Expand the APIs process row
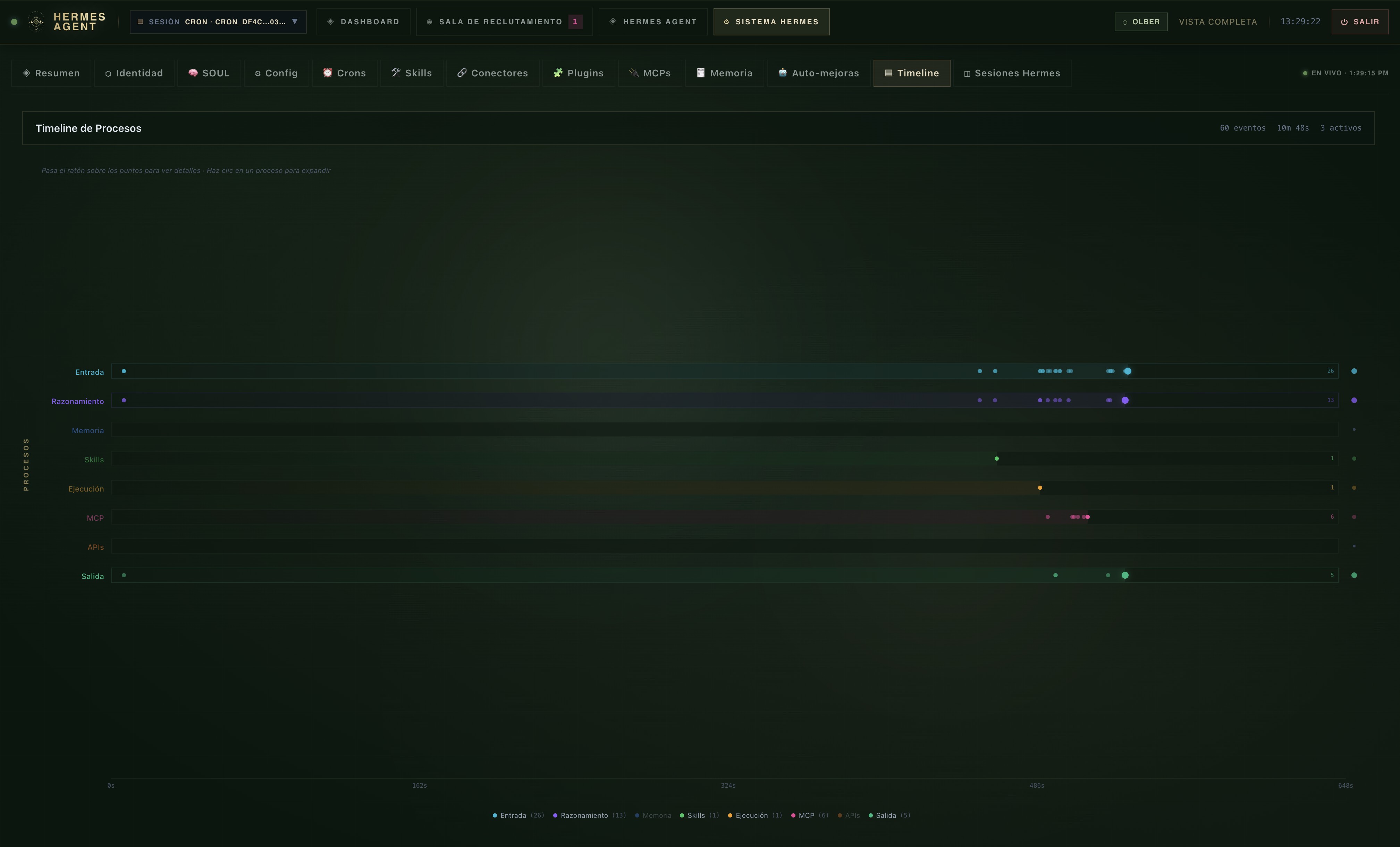 (x=724, y=546)
